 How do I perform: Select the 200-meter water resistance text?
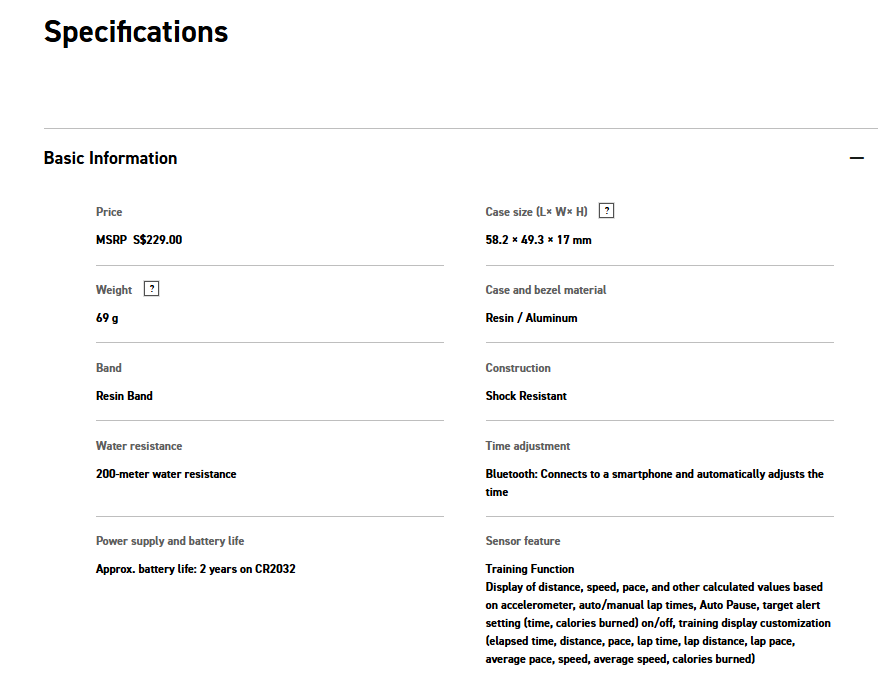point(166,474)
